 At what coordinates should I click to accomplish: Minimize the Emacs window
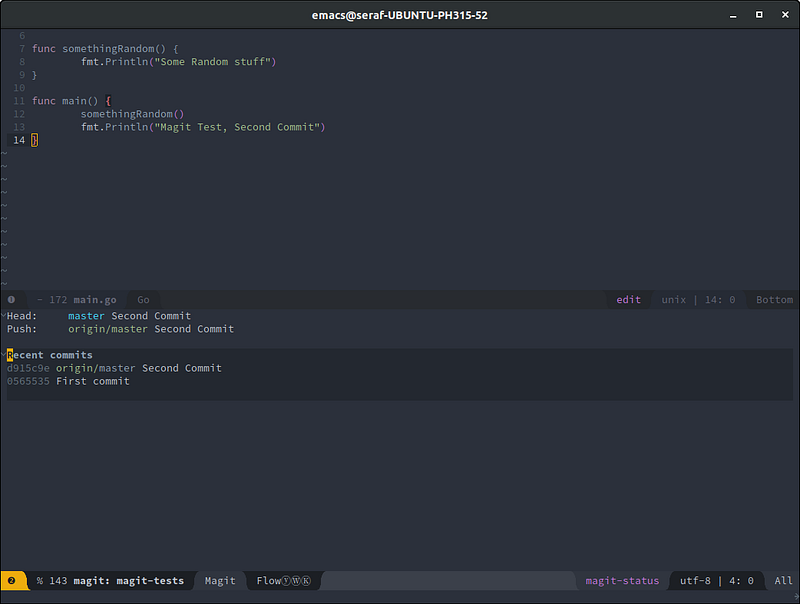pos(733,15)
